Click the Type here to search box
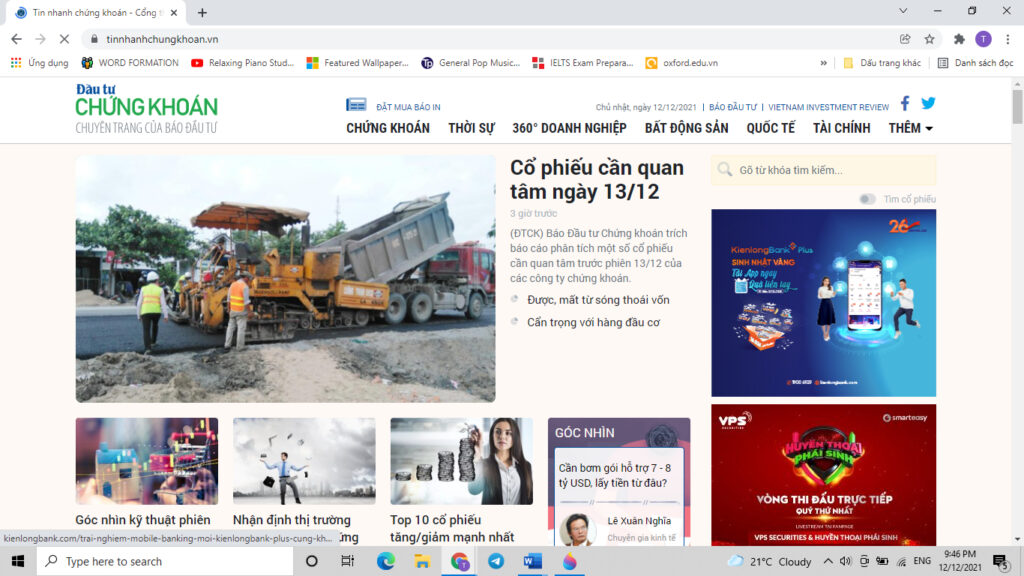This screenshot has width=1024, height=576. (165, 561)
